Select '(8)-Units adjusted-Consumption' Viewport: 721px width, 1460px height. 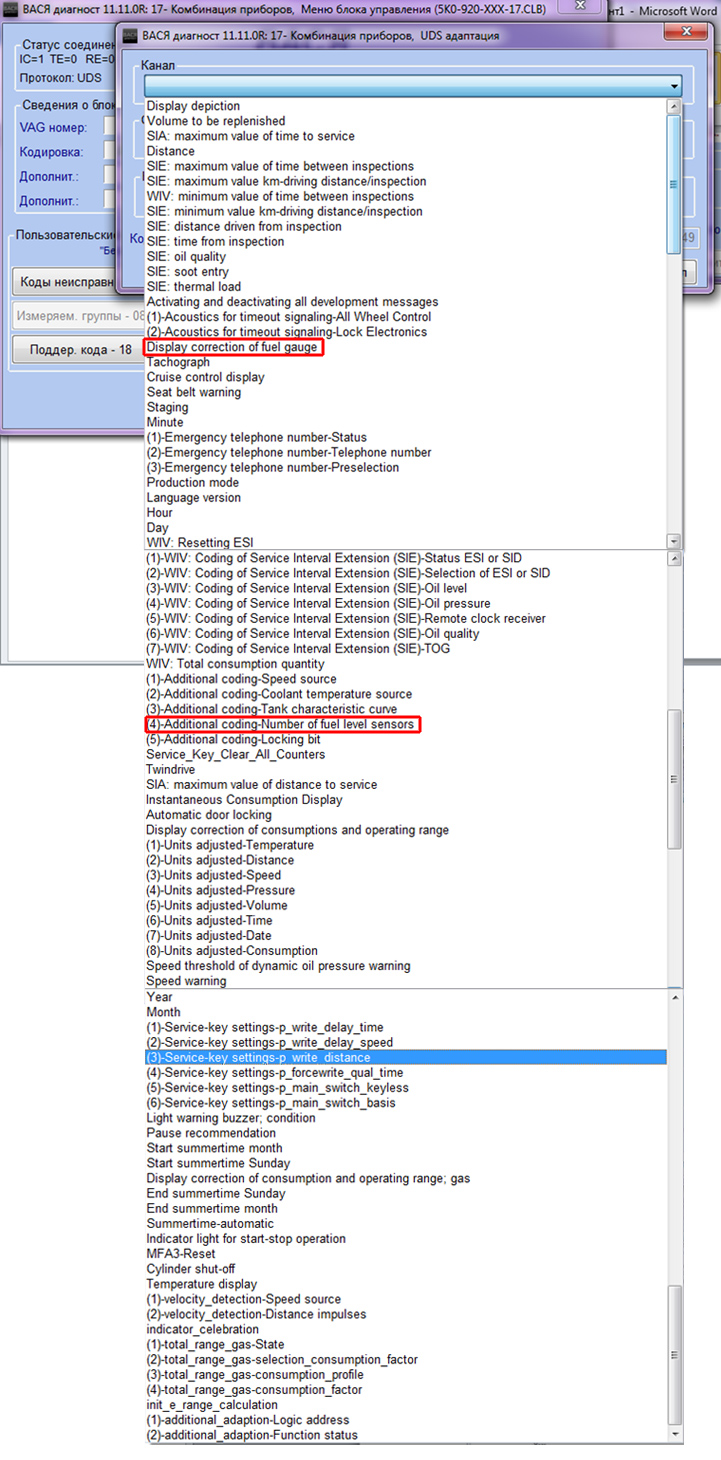[232, 950]
